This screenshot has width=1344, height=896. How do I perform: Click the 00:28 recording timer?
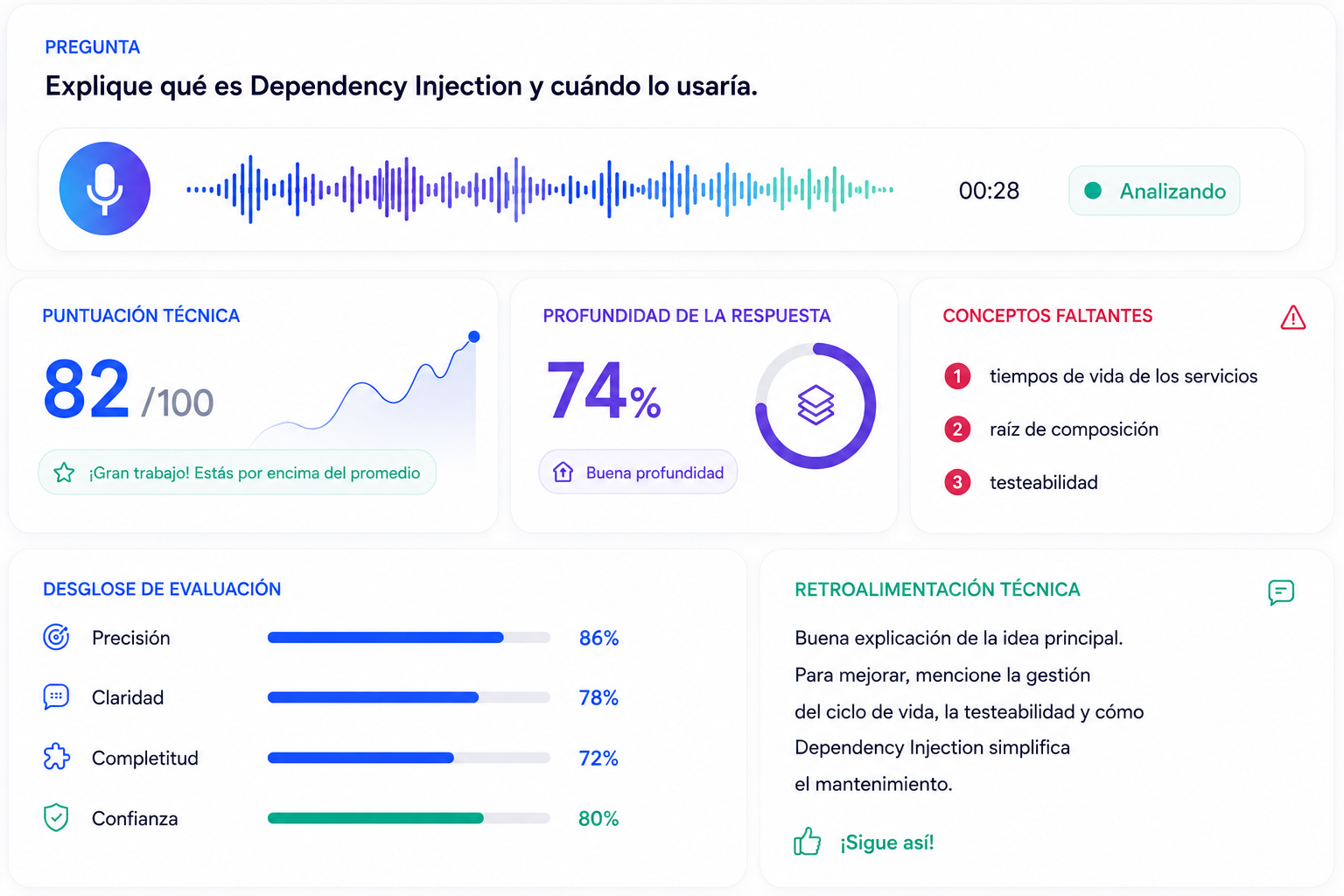[989, 191]
